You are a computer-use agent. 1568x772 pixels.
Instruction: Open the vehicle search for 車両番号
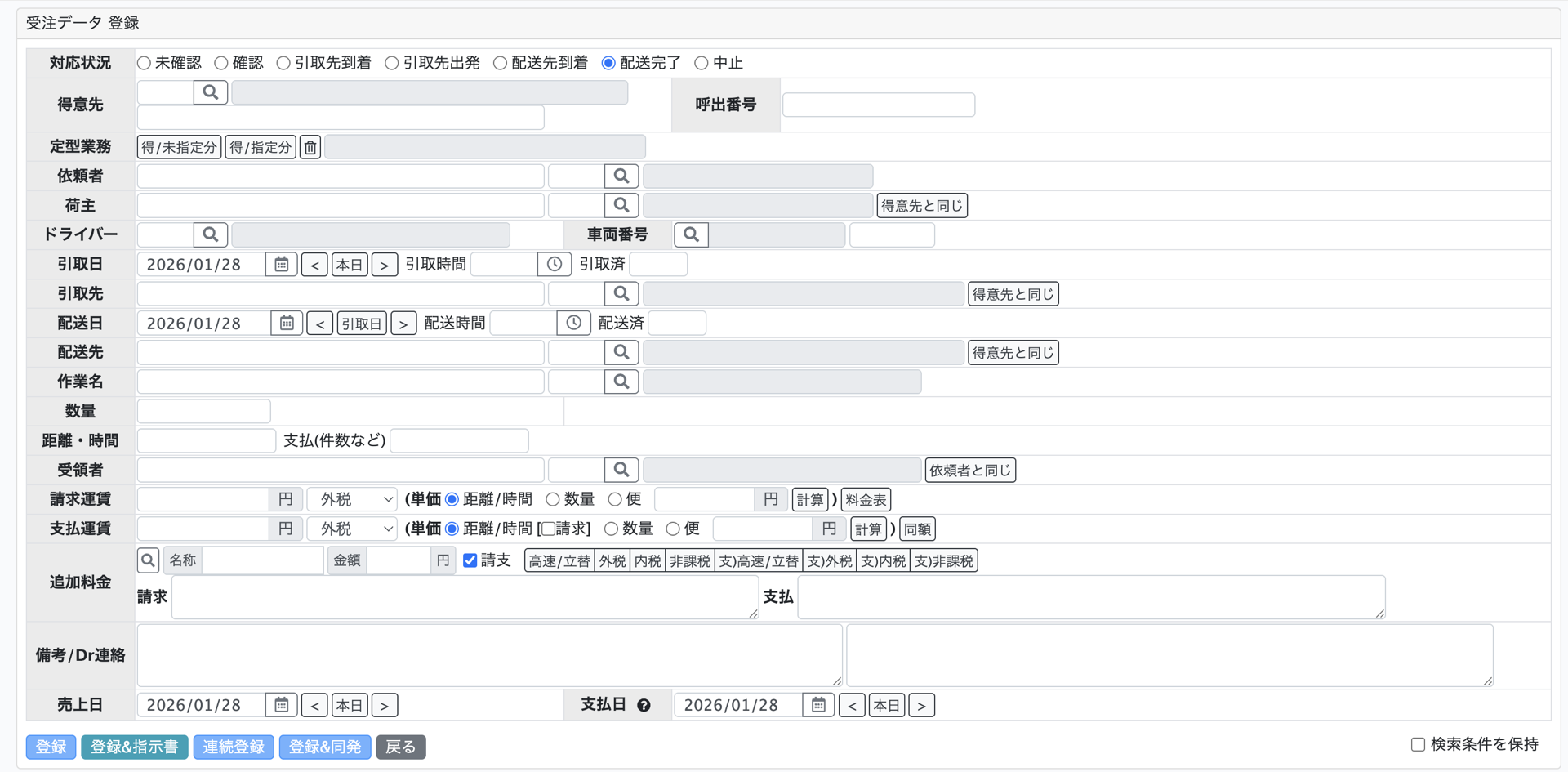point(691,234)
